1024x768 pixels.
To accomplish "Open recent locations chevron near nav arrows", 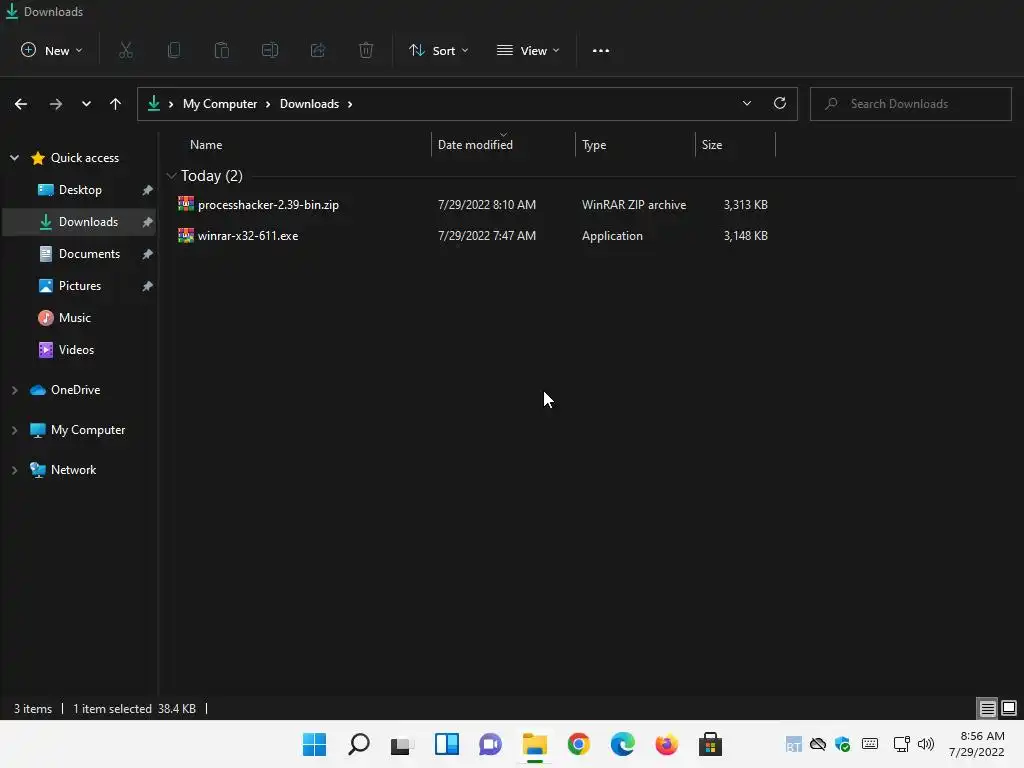I will [x=86, y=104].
